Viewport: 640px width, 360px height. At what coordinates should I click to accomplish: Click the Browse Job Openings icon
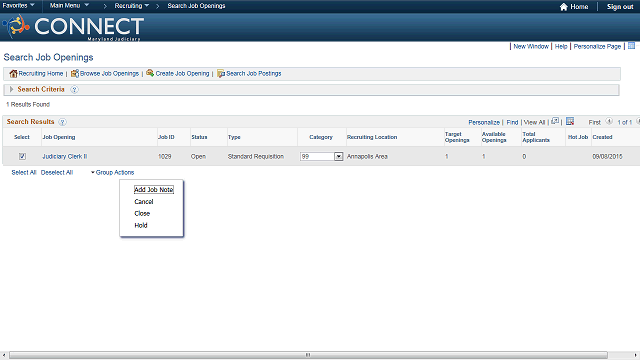tap(75, 73)
